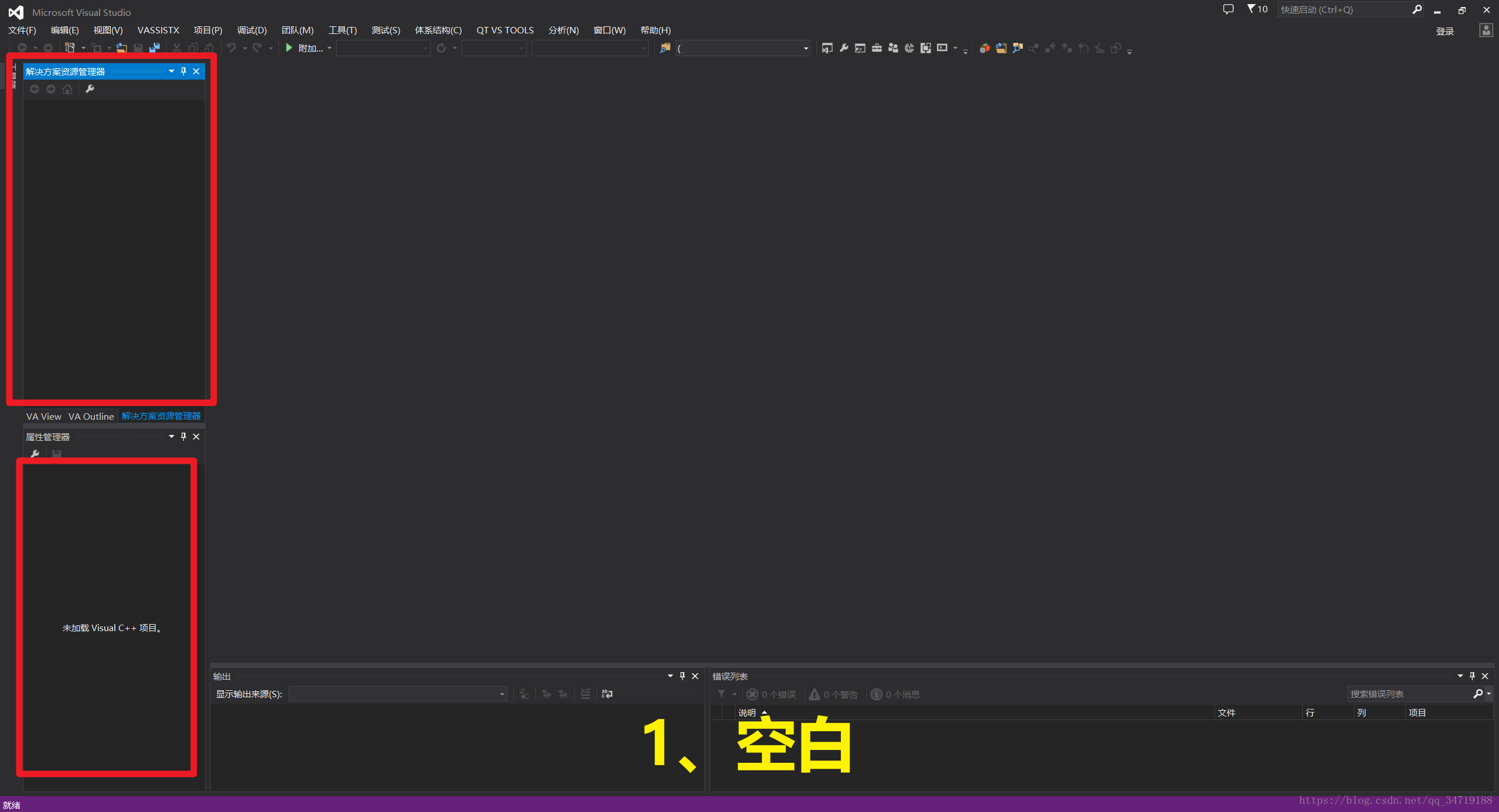The height and width of the screenshot is (812, 1499).
Task: Expand the search options arrow in 搜索错误列表
Action: [1489, 694]
